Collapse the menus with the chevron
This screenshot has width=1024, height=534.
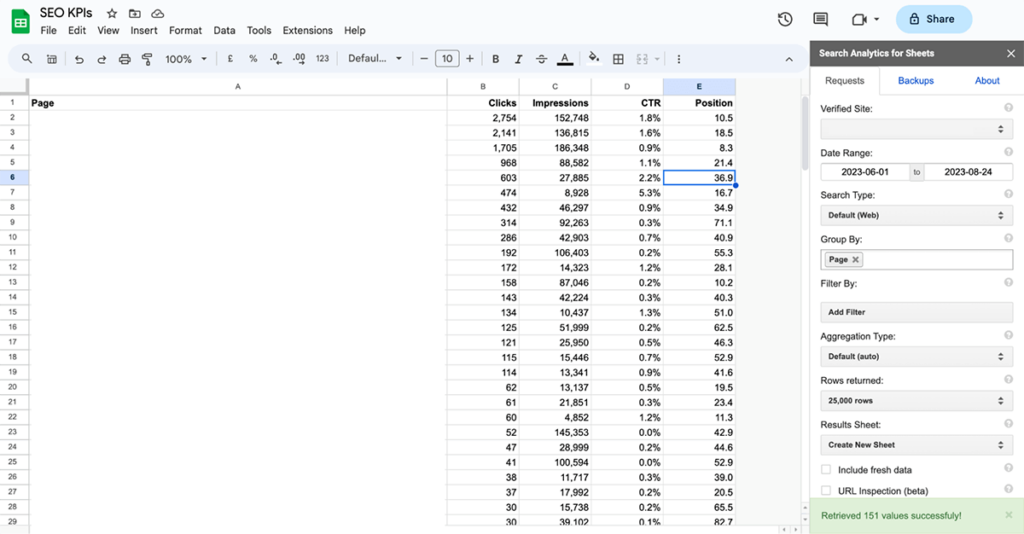click(789, 59)
